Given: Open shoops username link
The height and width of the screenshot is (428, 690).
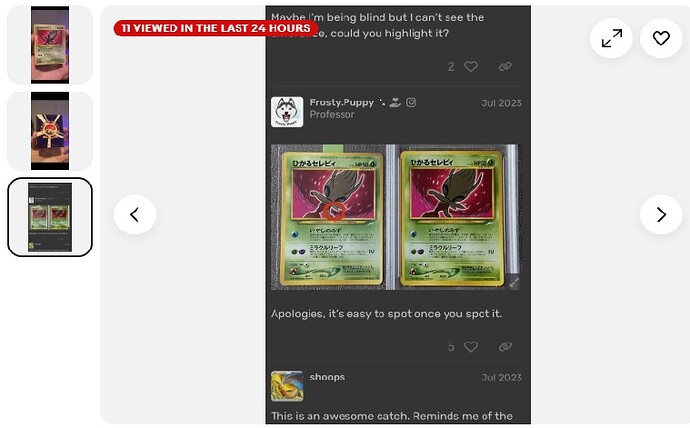Looking at the screenshot, I should coord(327,377).
